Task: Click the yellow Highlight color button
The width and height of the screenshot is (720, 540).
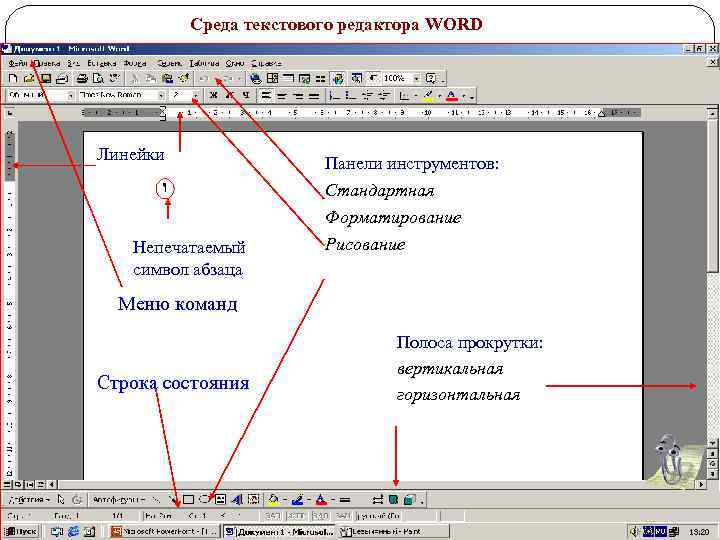Action: [428, 96]
